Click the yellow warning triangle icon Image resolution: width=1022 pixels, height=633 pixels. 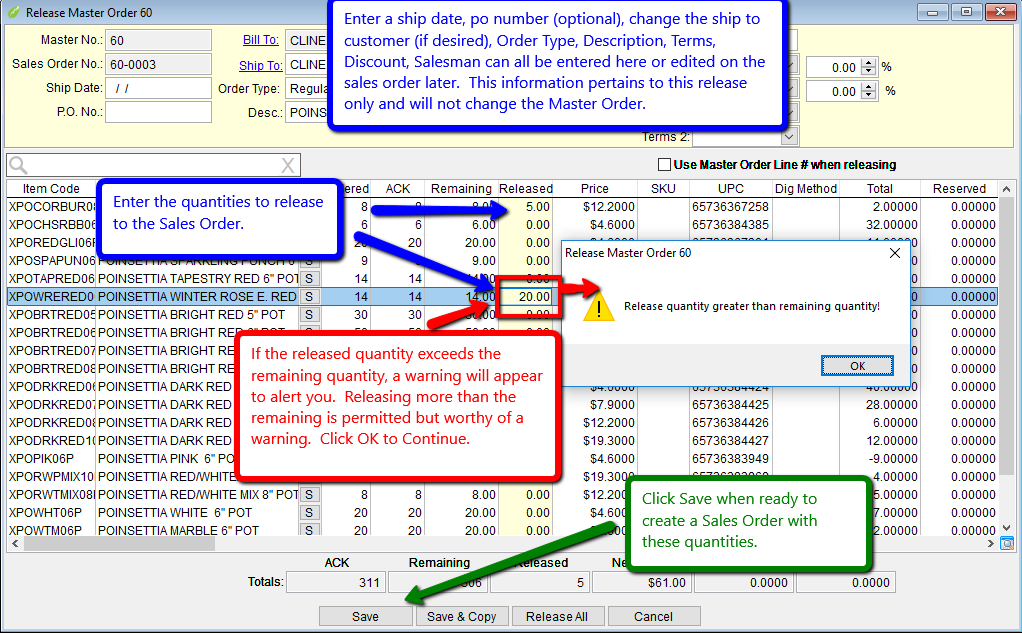600,306
